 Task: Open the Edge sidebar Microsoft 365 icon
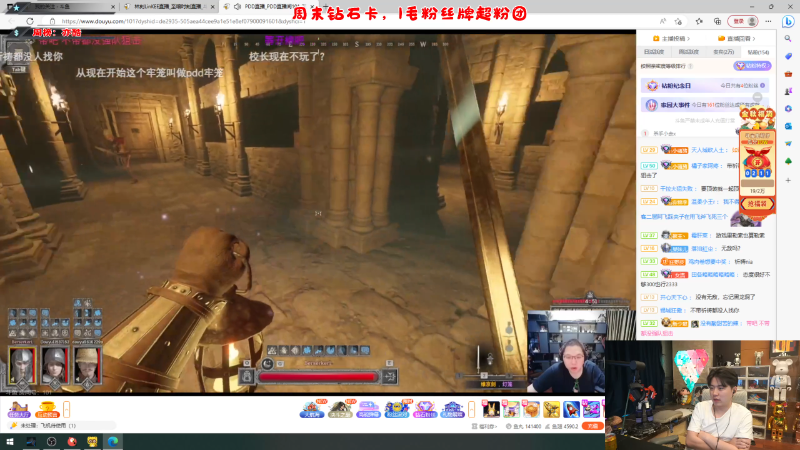[788, 109]
